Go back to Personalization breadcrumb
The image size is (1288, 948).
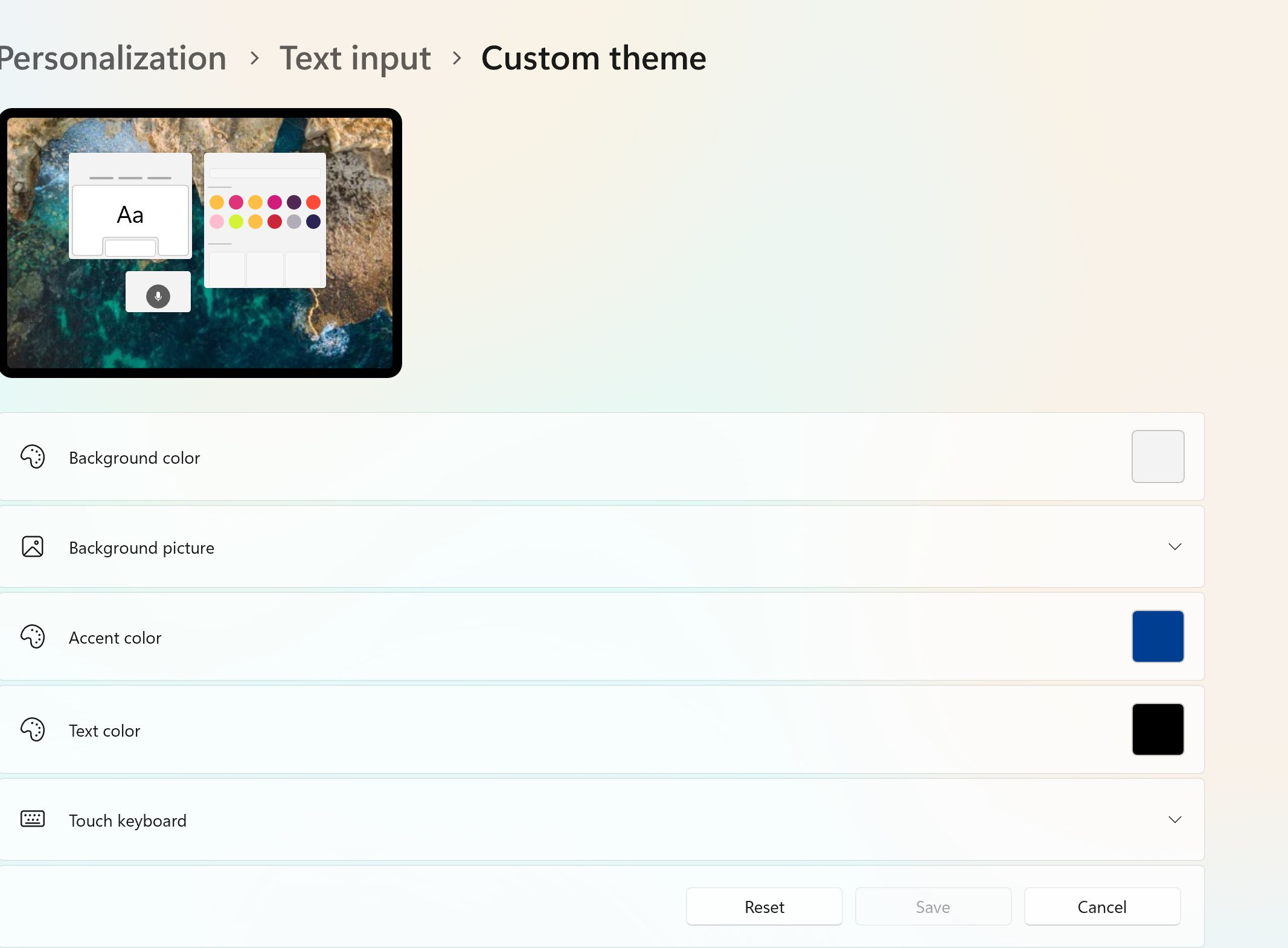click(x=112, y=59)
